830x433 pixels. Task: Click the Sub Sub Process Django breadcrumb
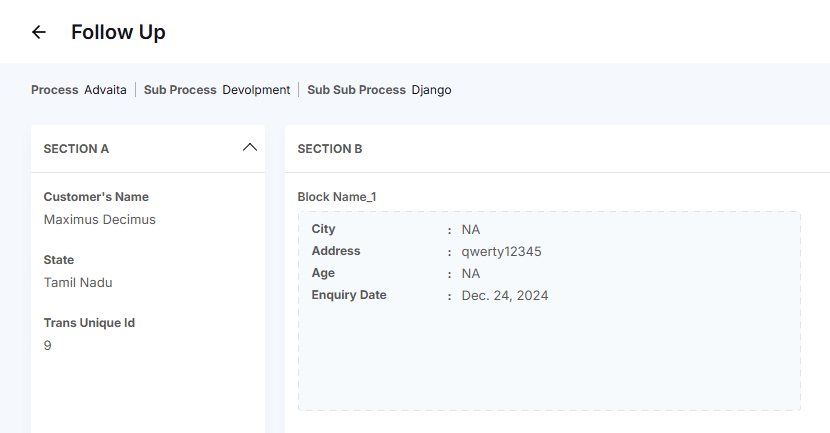(379, 90)
